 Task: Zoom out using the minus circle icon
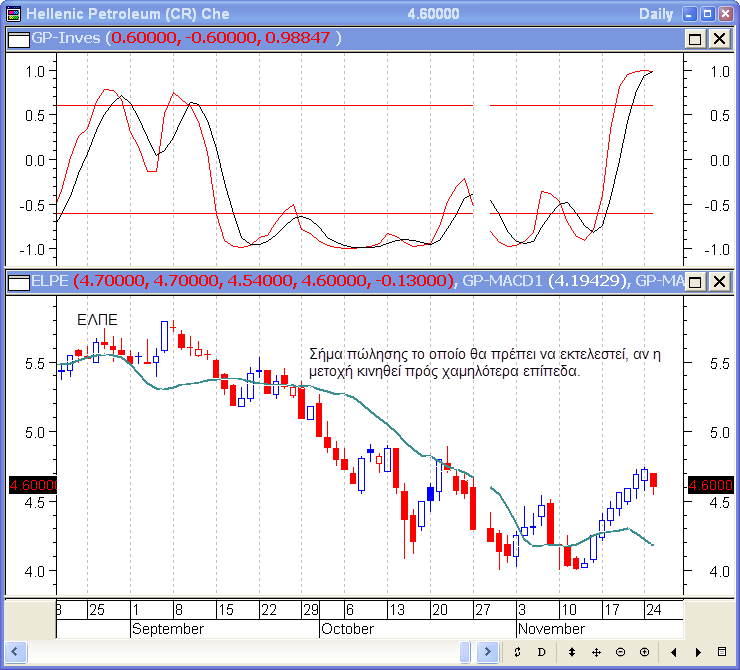(x=620, y=652)
